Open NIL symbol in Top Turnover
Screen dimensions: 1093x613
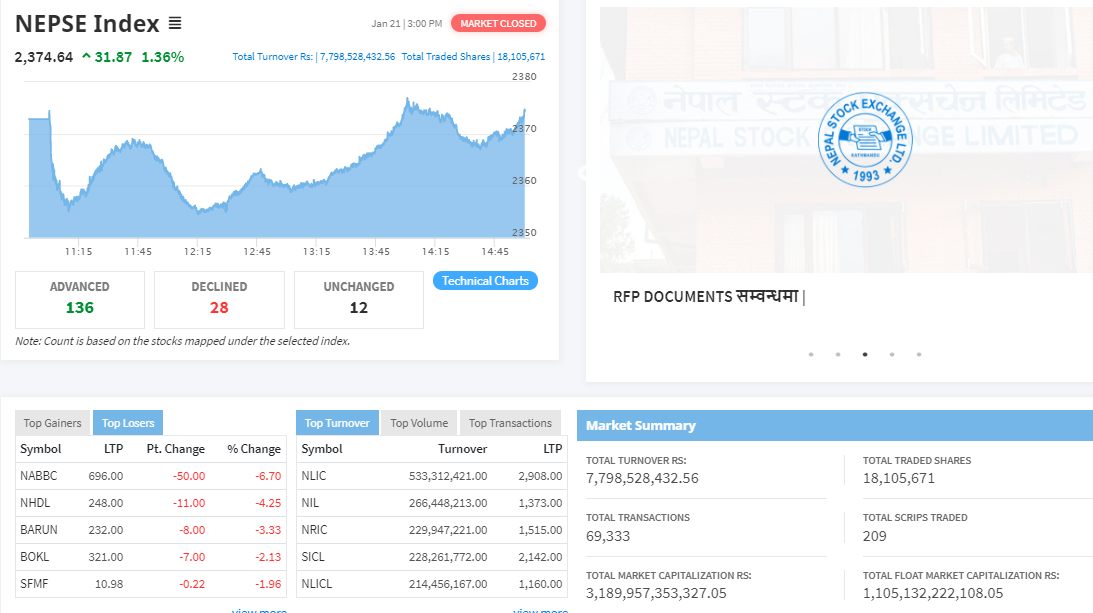click(x=310, y=503)
